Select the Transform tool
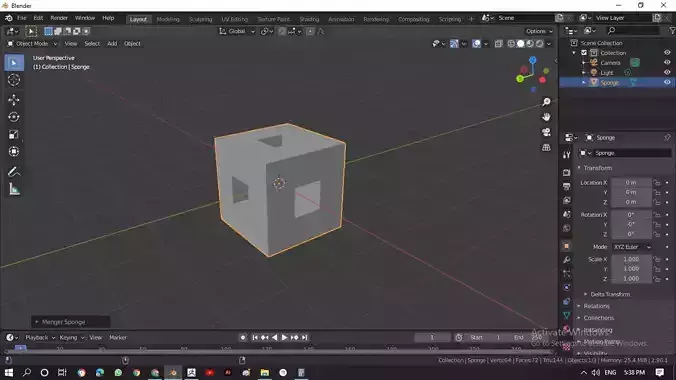The height and width of the screenshot is (380, 676). click(14, 151)
